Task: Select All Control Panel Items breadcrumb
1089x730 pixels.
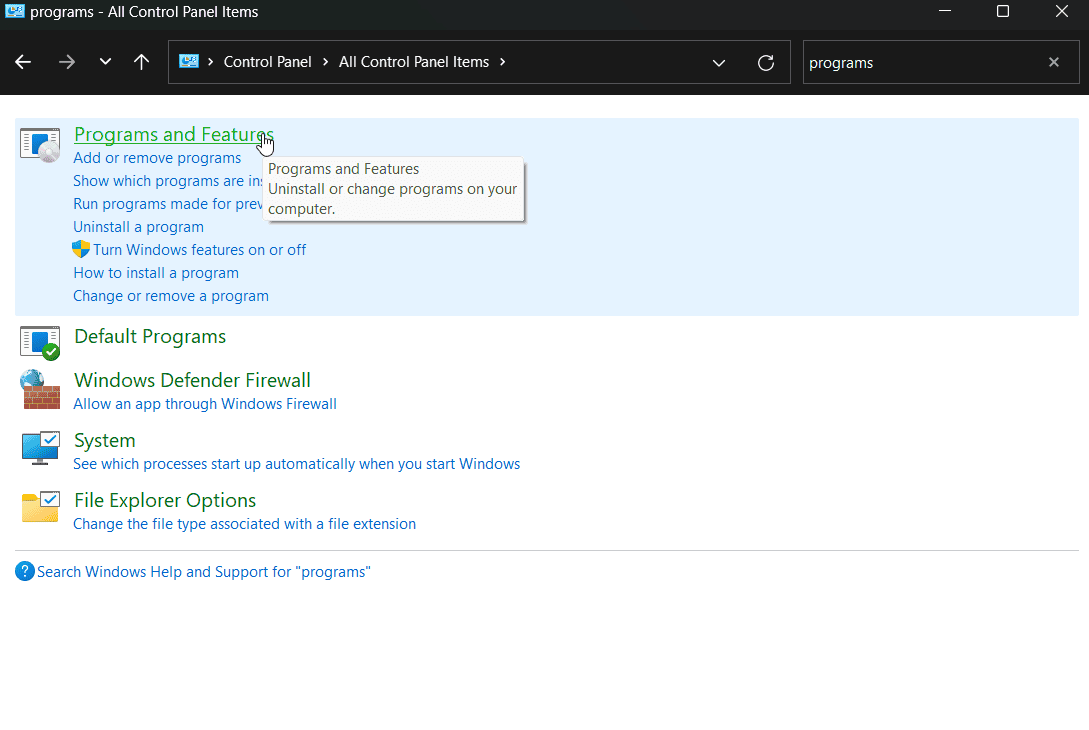Action: tap(413, 62)
